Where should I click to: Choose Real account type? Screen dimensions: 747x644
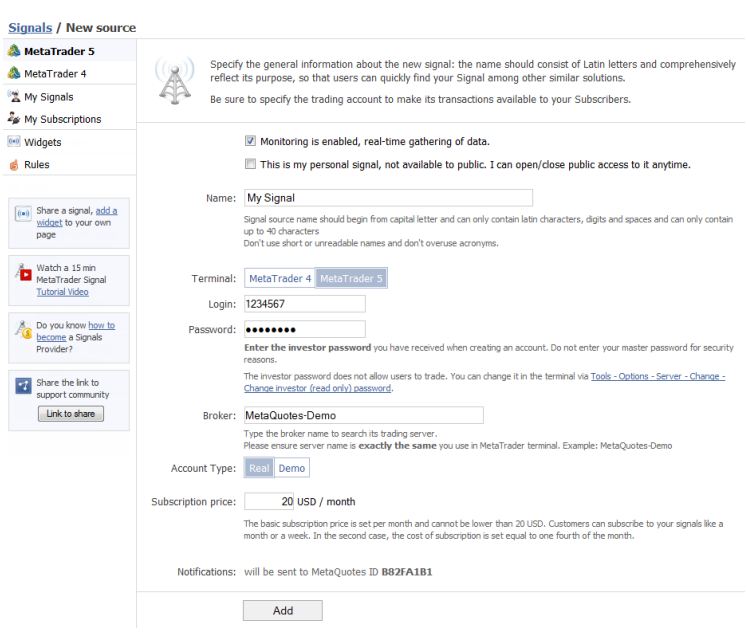(x=259, y=468)
